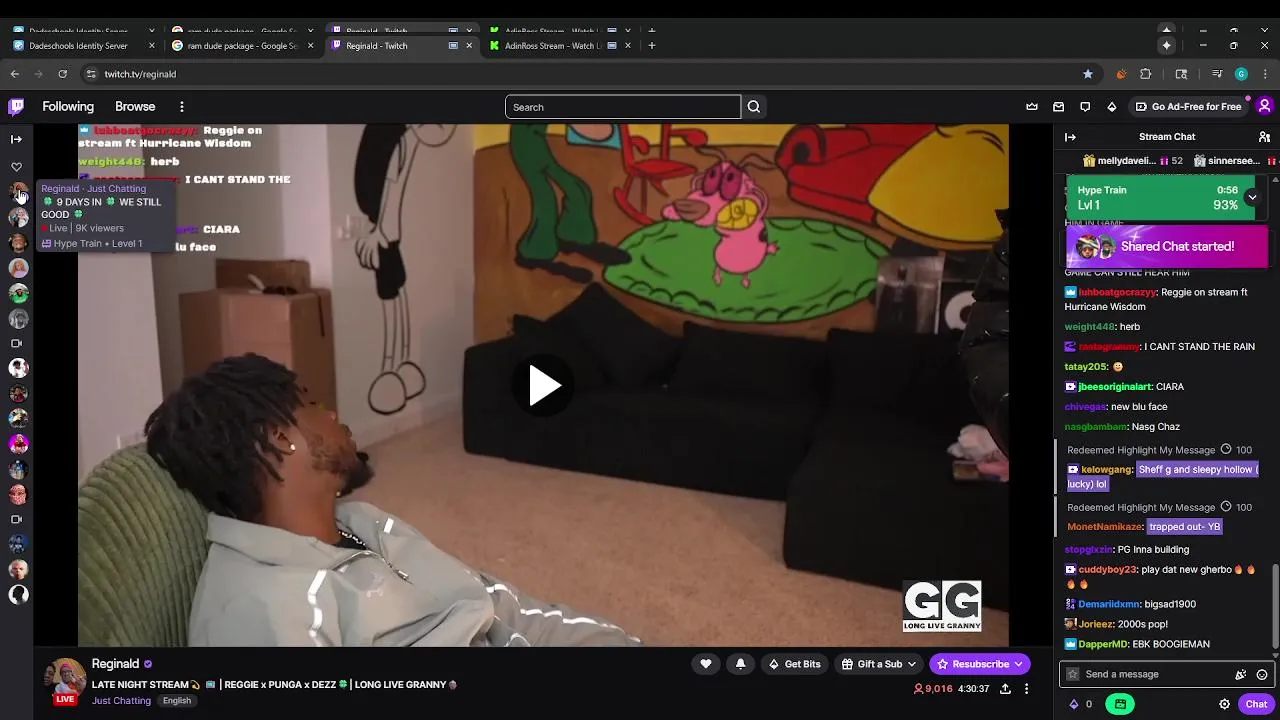Open the Browse page

(x=135, y=107)
